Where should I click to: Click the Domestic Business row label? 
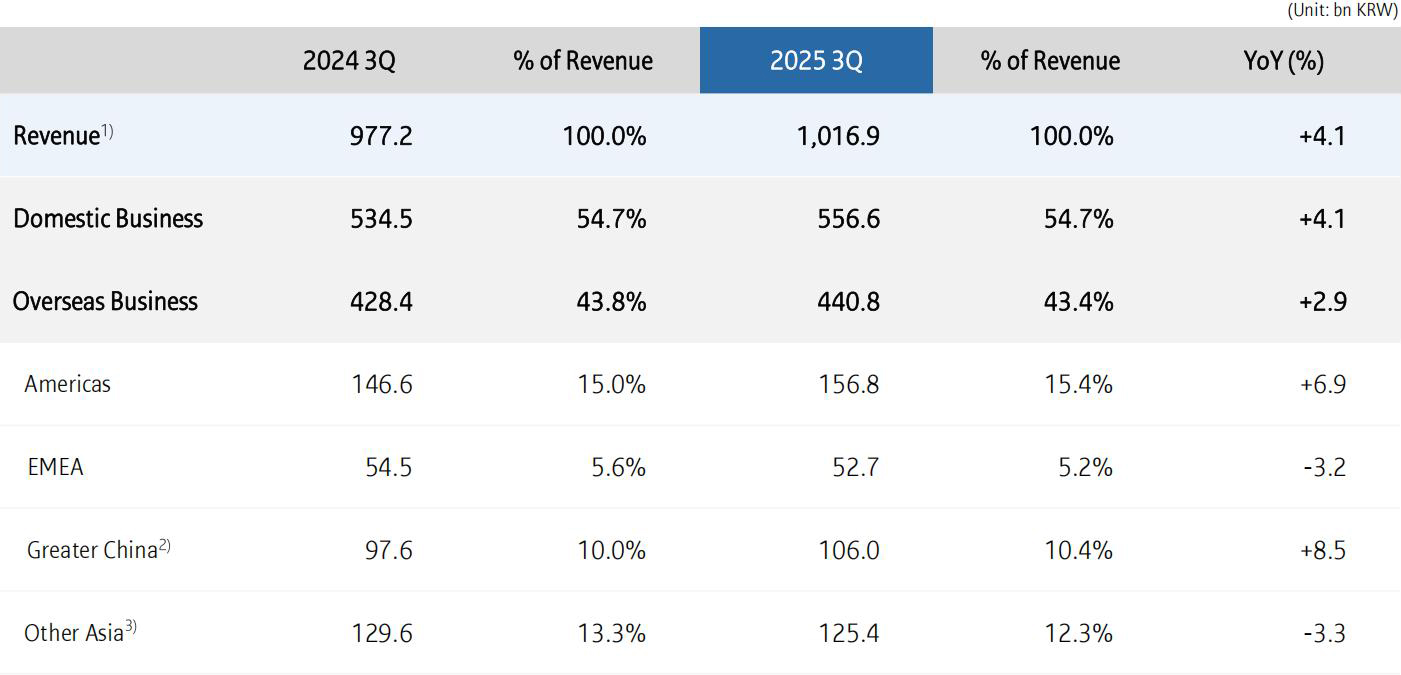coord(108,219)
